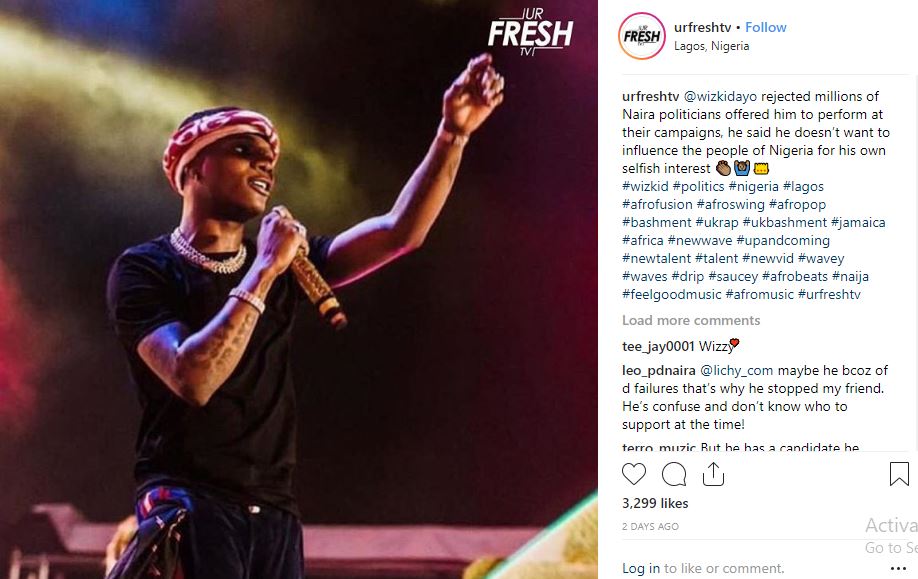
Task: Load more comments on the post
Action: pos(691,320)
